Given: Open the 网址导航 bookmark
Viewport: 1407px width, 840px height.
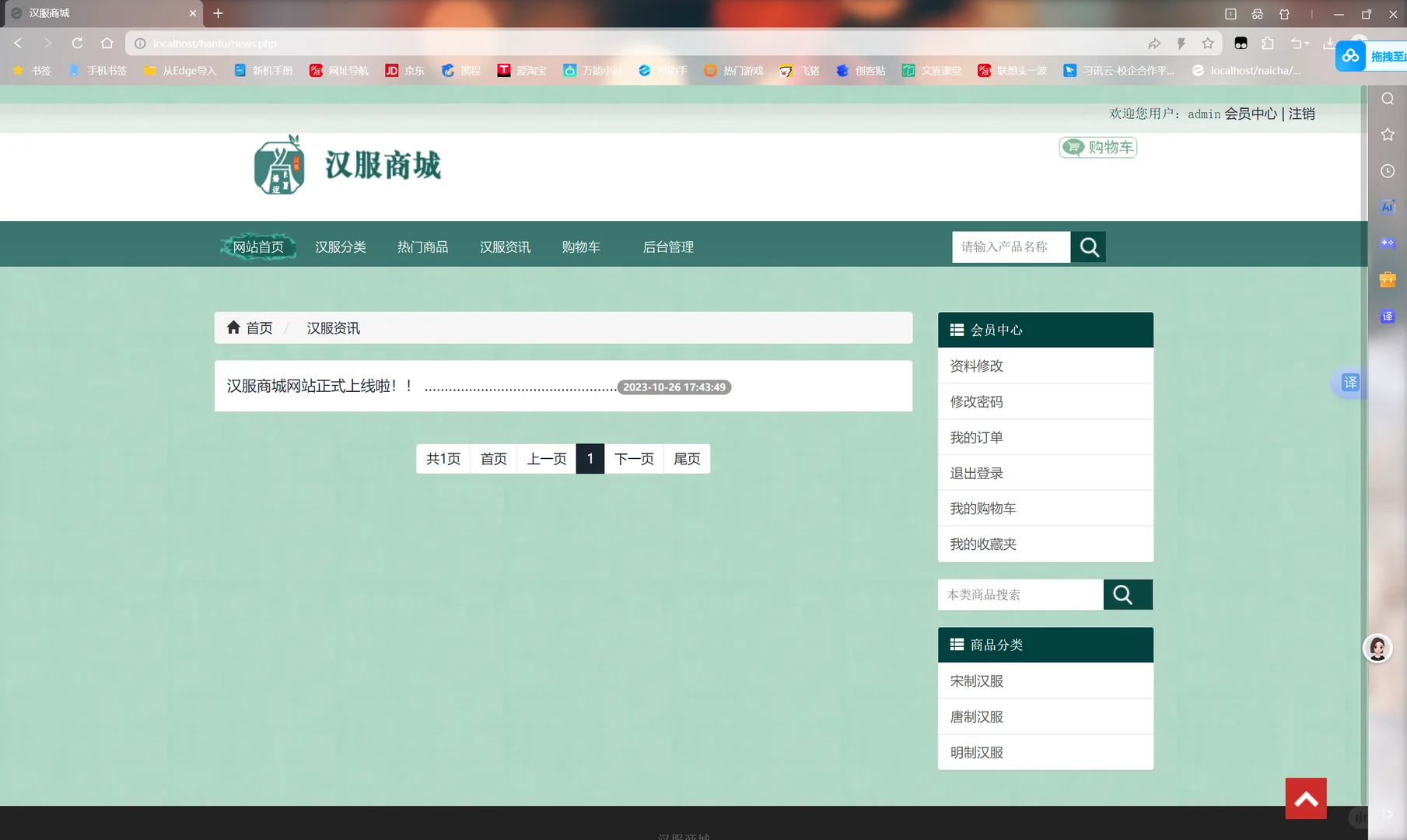Looking at the screenshot, I should tap(339, 71).
